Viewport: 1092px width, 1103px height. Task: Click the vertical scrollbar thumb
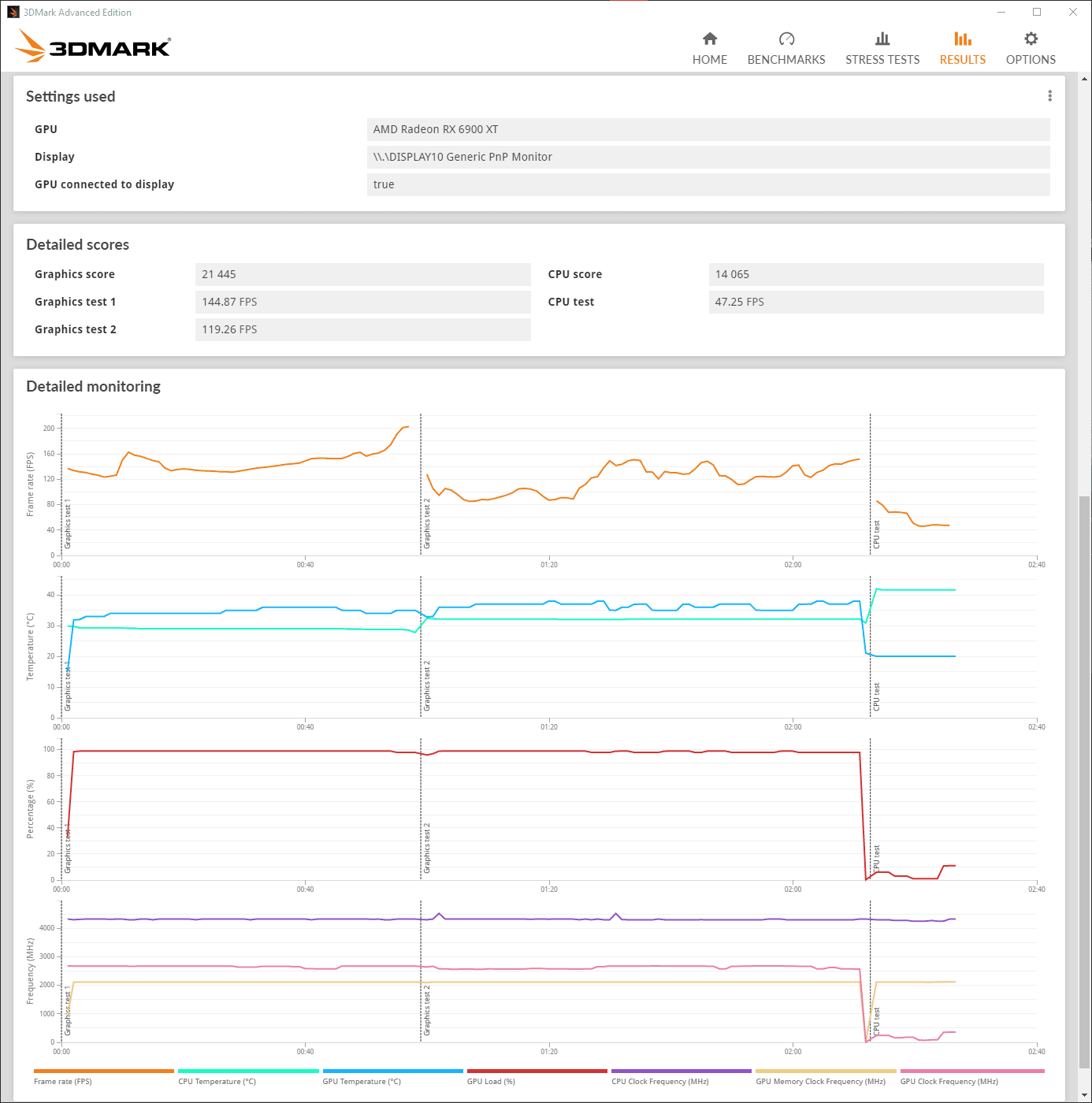pyautogui.click(x=1085, y=782)
